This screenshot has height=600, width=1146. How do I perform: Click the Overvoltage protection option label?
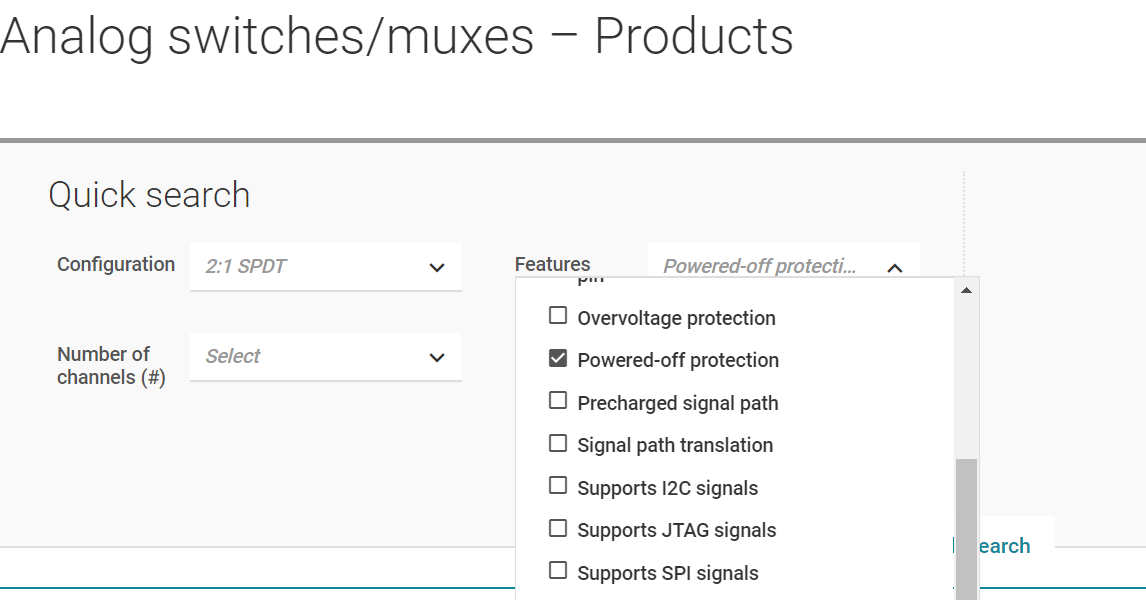click(x=676, y=318)
